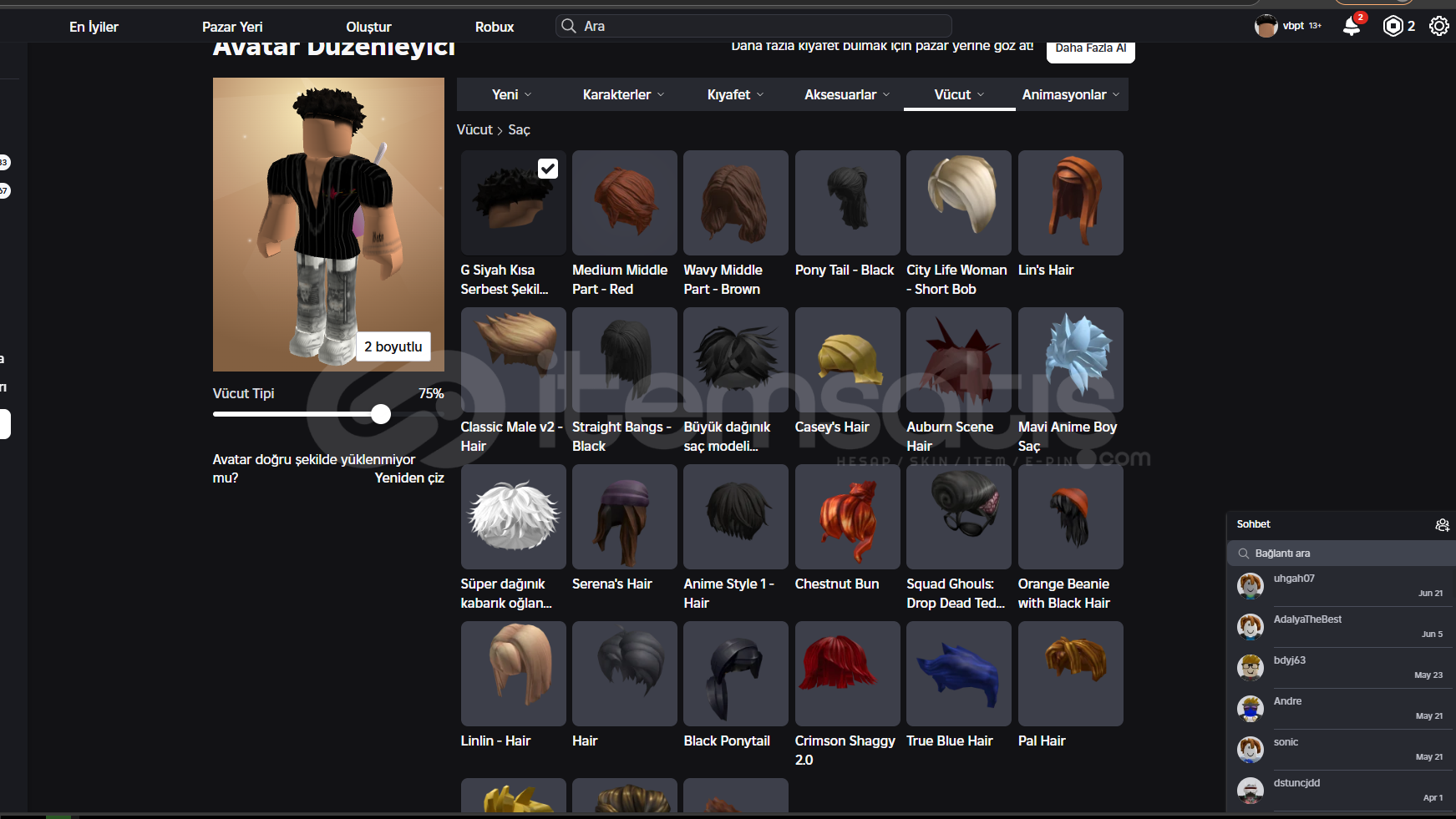Select Lin's Hair item
Viewport: 1456px width, 819px height.
[x=1071, y=203]
